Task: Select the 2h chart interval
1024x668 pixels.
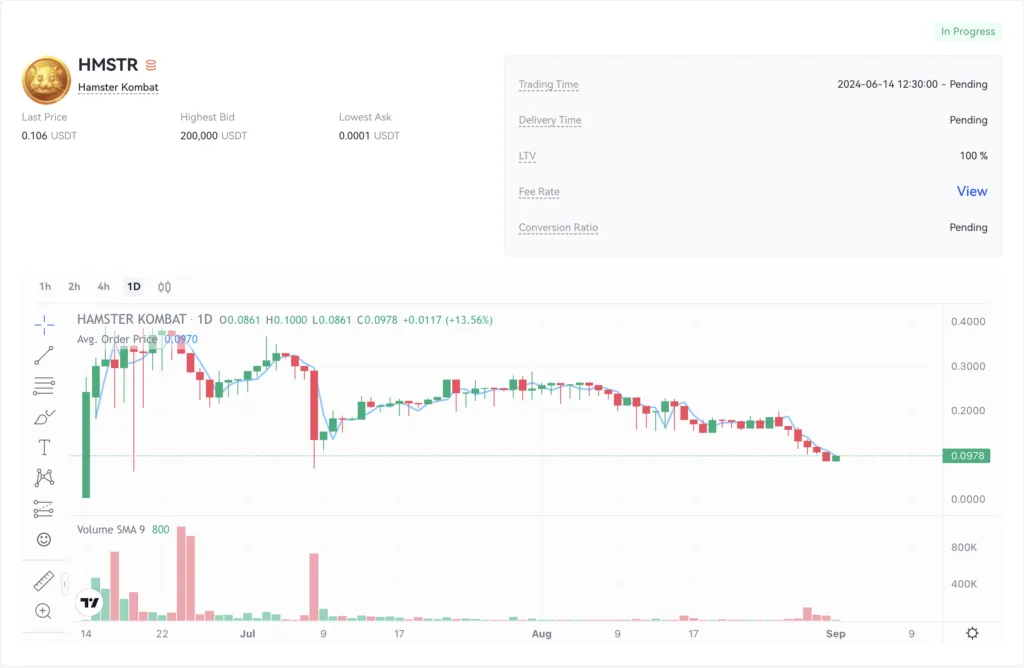Action: click(x=74, y=287)
